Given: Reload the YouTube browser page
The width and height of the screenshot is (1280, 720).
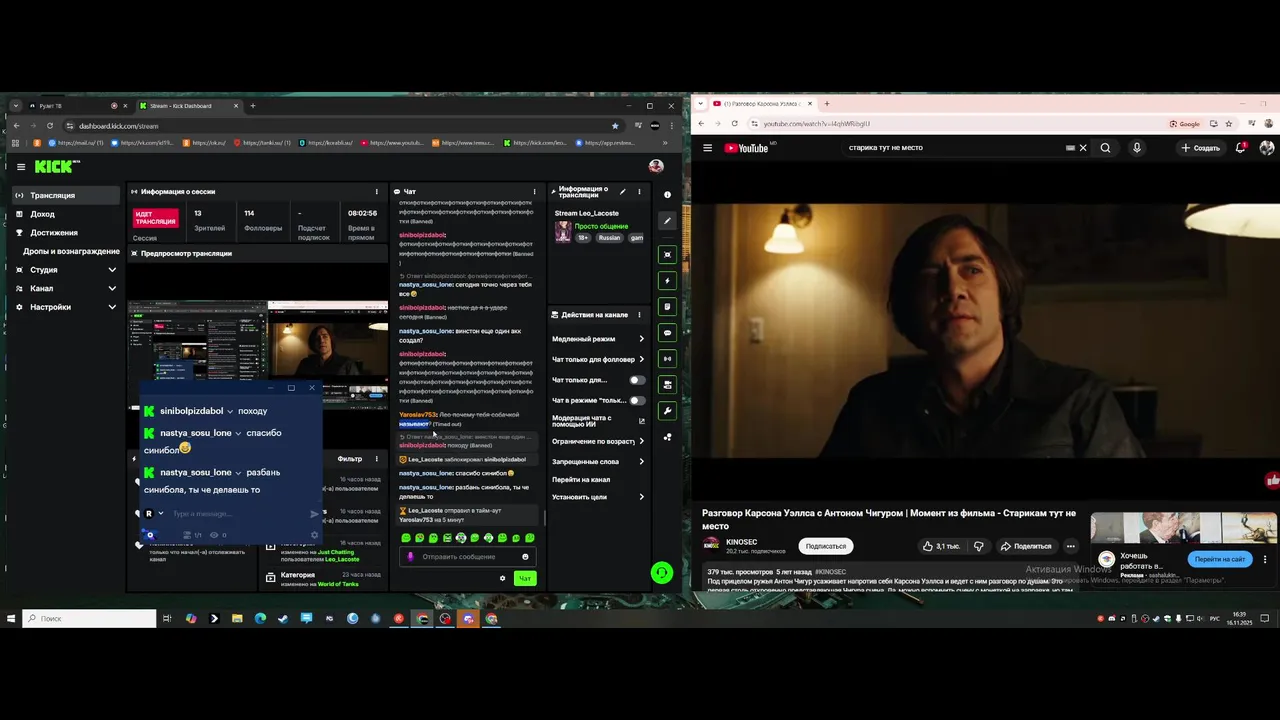Looking at the screenshot, I should (734, 124).
